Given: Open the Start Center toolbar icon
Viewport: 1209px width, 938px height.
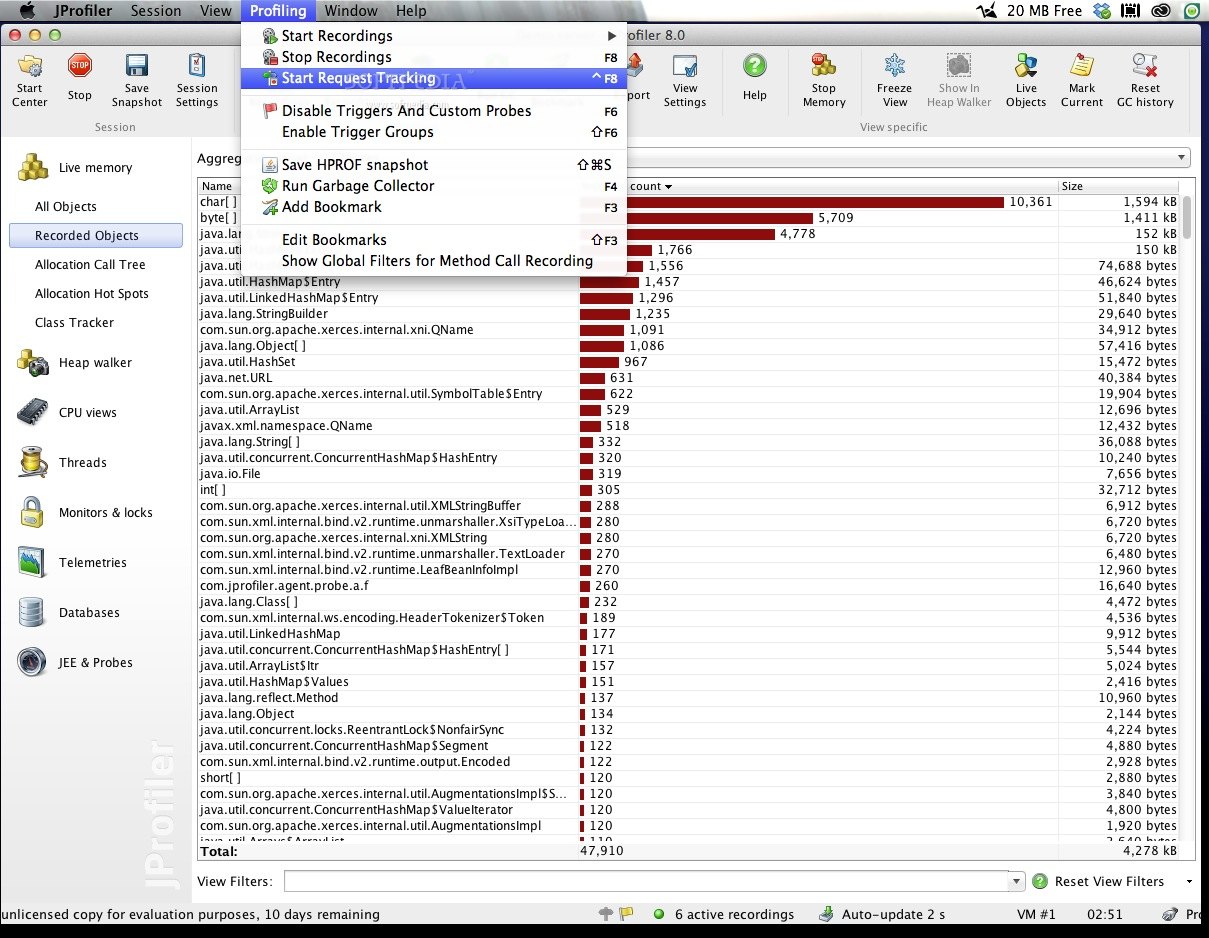Looking at the screenshot, I should [x=30, y=67].
